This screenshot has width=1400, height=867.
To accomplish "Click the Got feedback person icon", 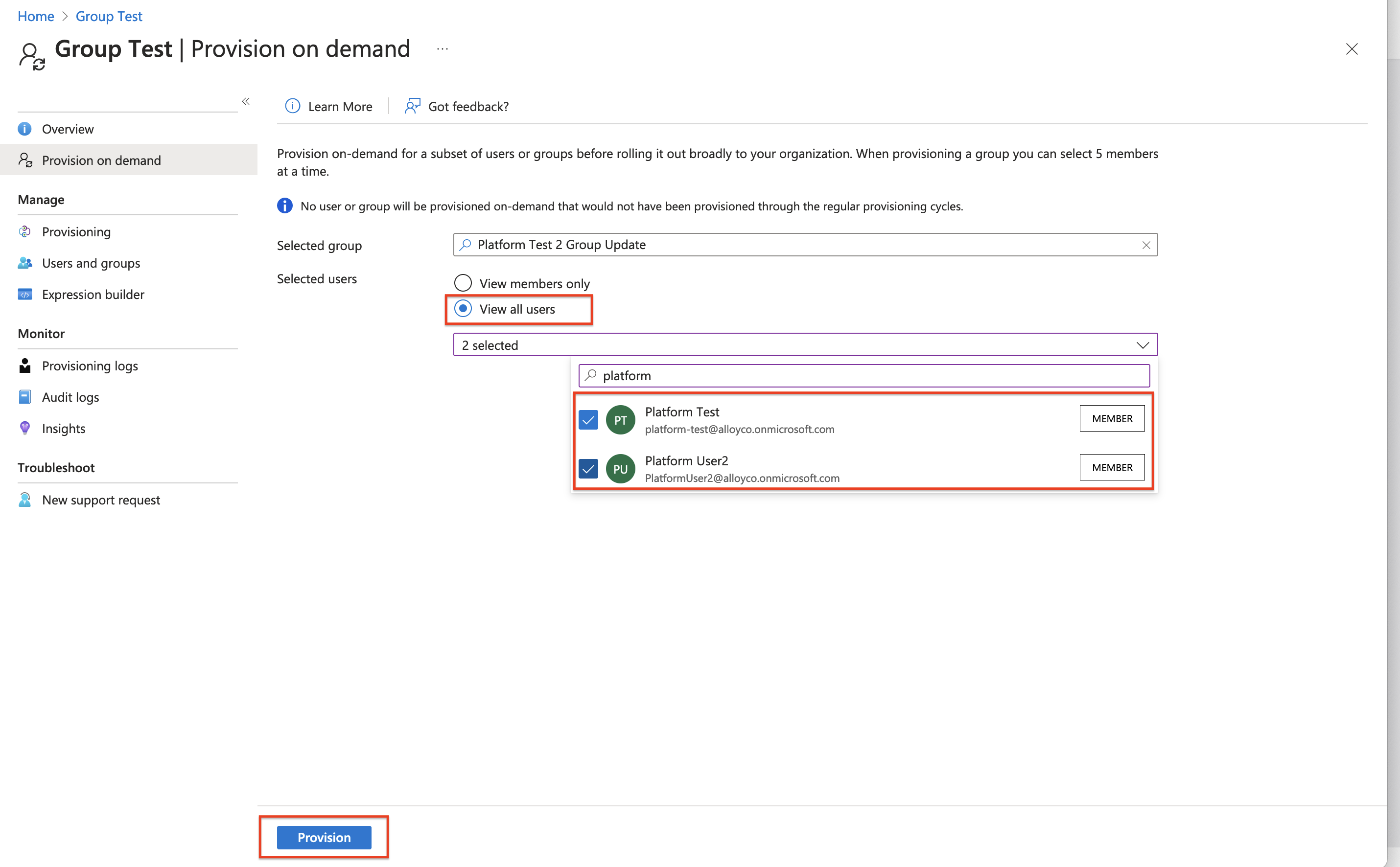I will 412,106.
